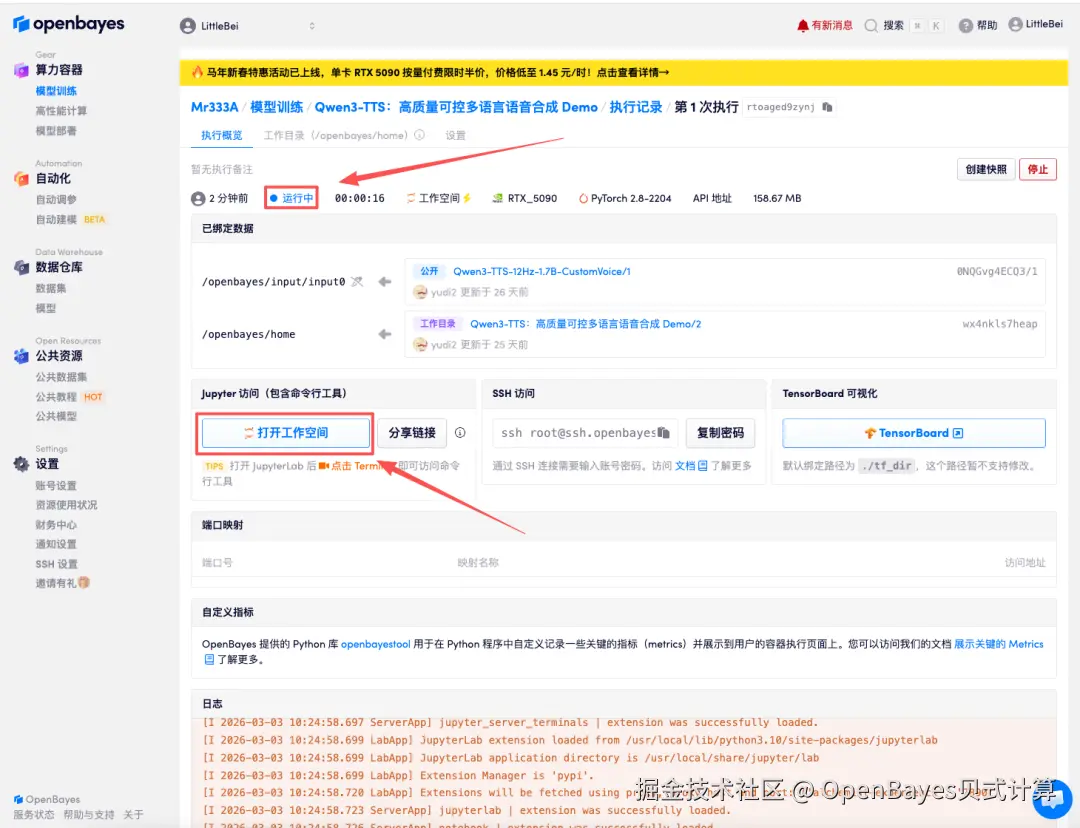Click the yellow RTX 5090 promo banner

[x=623, y=72]
